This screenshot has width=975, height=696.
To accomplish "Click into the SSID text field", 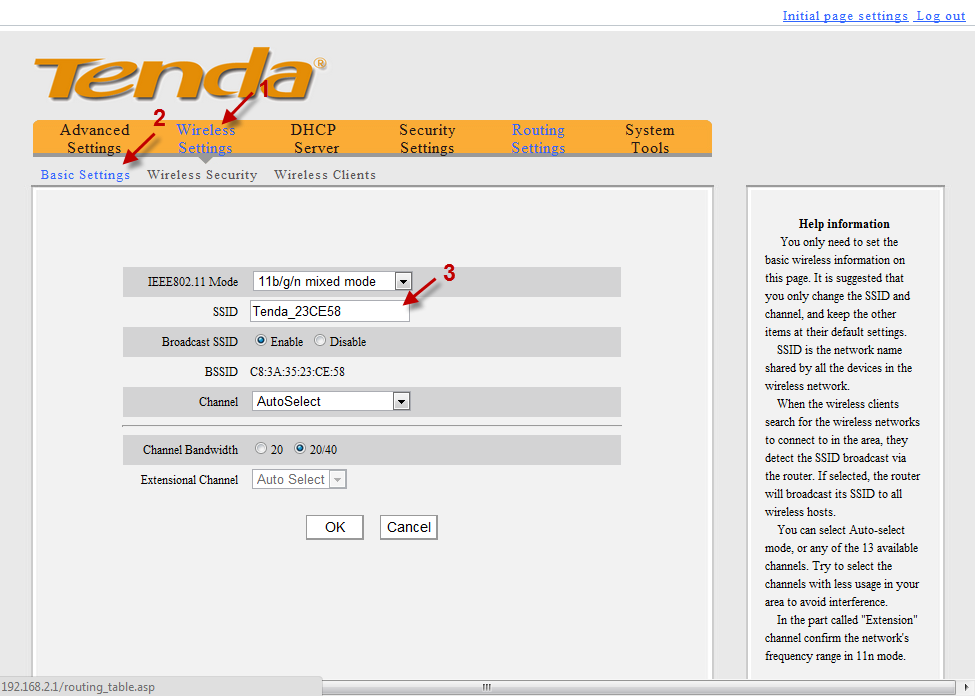I will tap(330, 311).
